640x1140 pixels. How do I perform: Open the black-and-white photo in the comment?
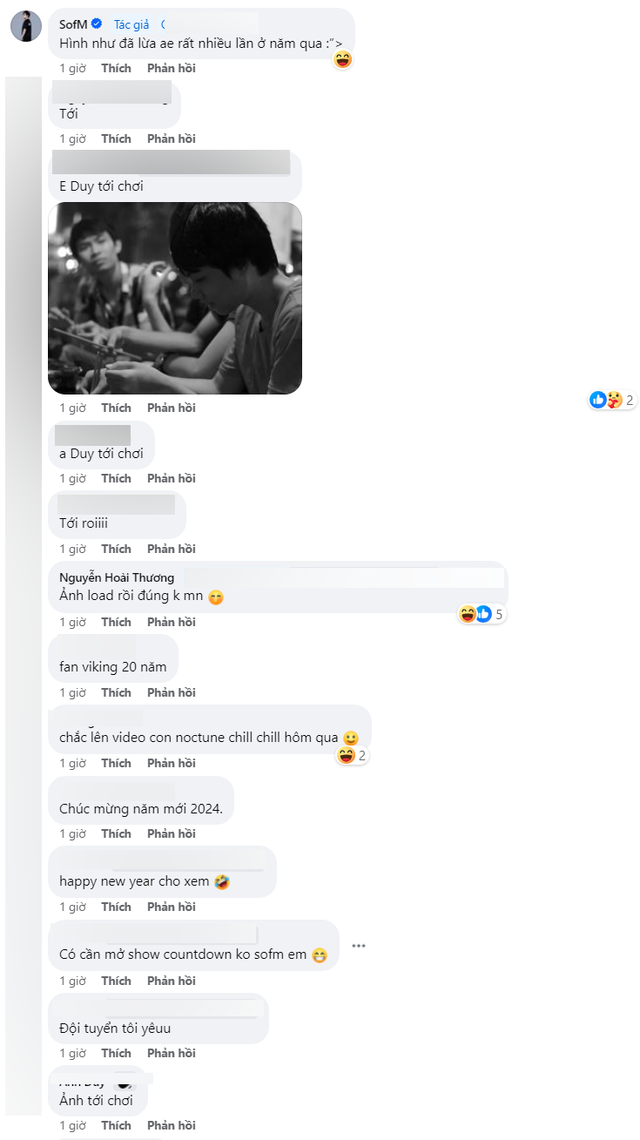tap(175, 299)
